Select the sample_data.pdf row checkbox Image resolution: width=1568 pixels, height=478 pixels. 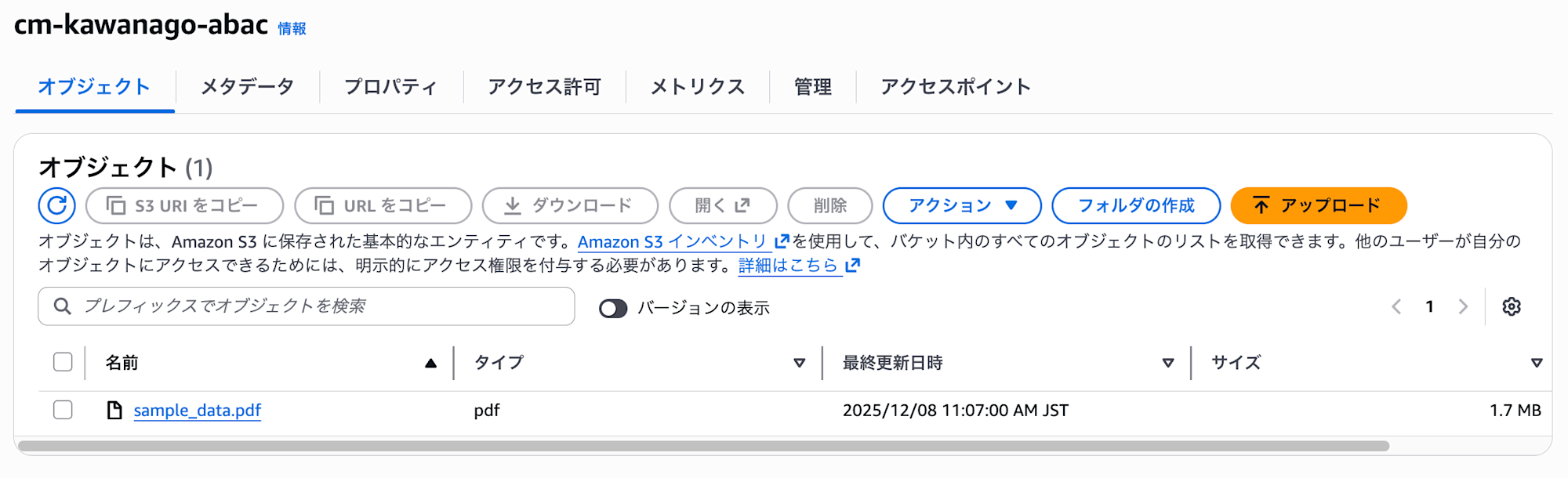[x=63, y=410]
